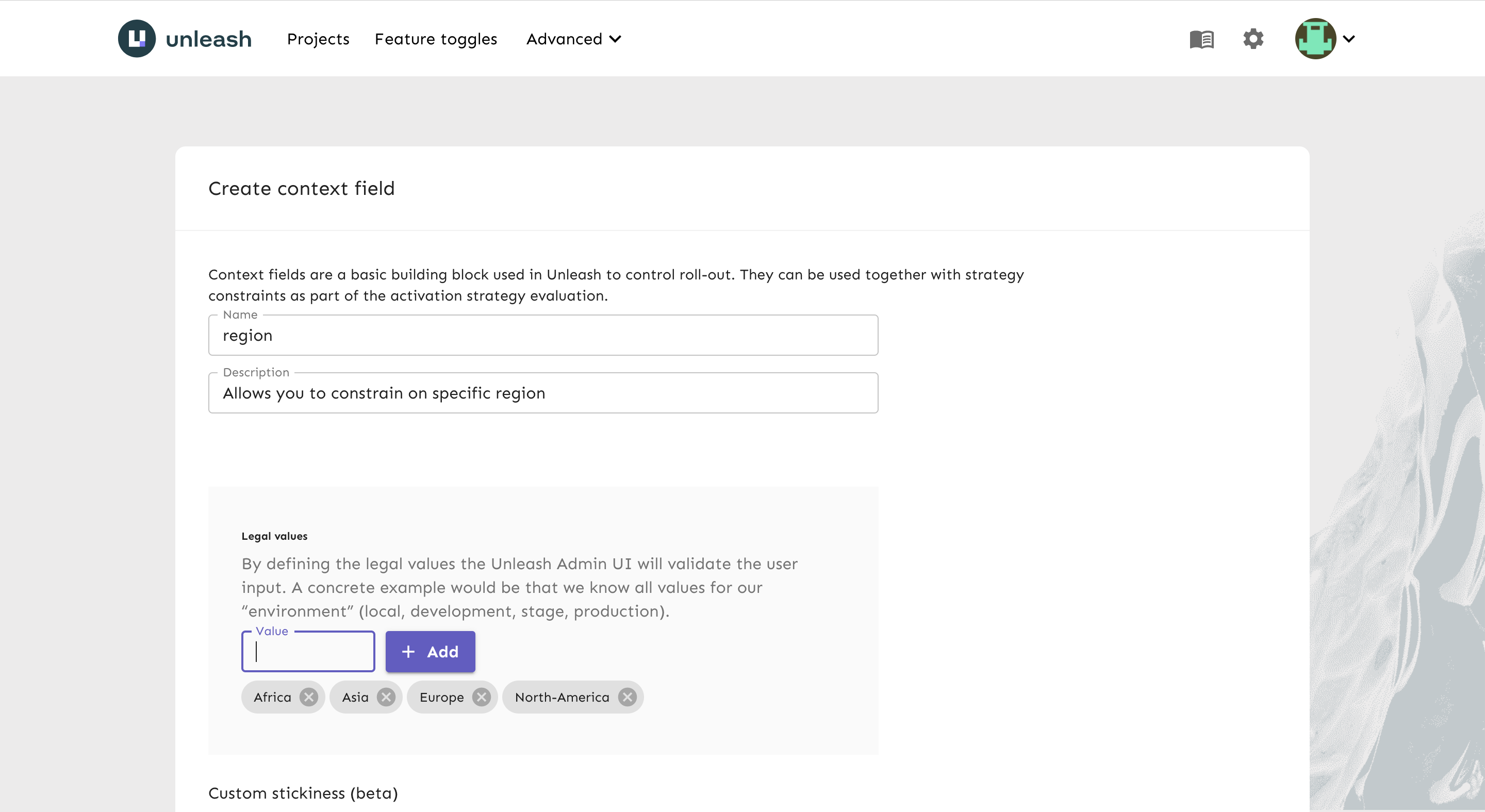Click the Unleash logo icon
The image size is (1485, 812).
(137, 39)
